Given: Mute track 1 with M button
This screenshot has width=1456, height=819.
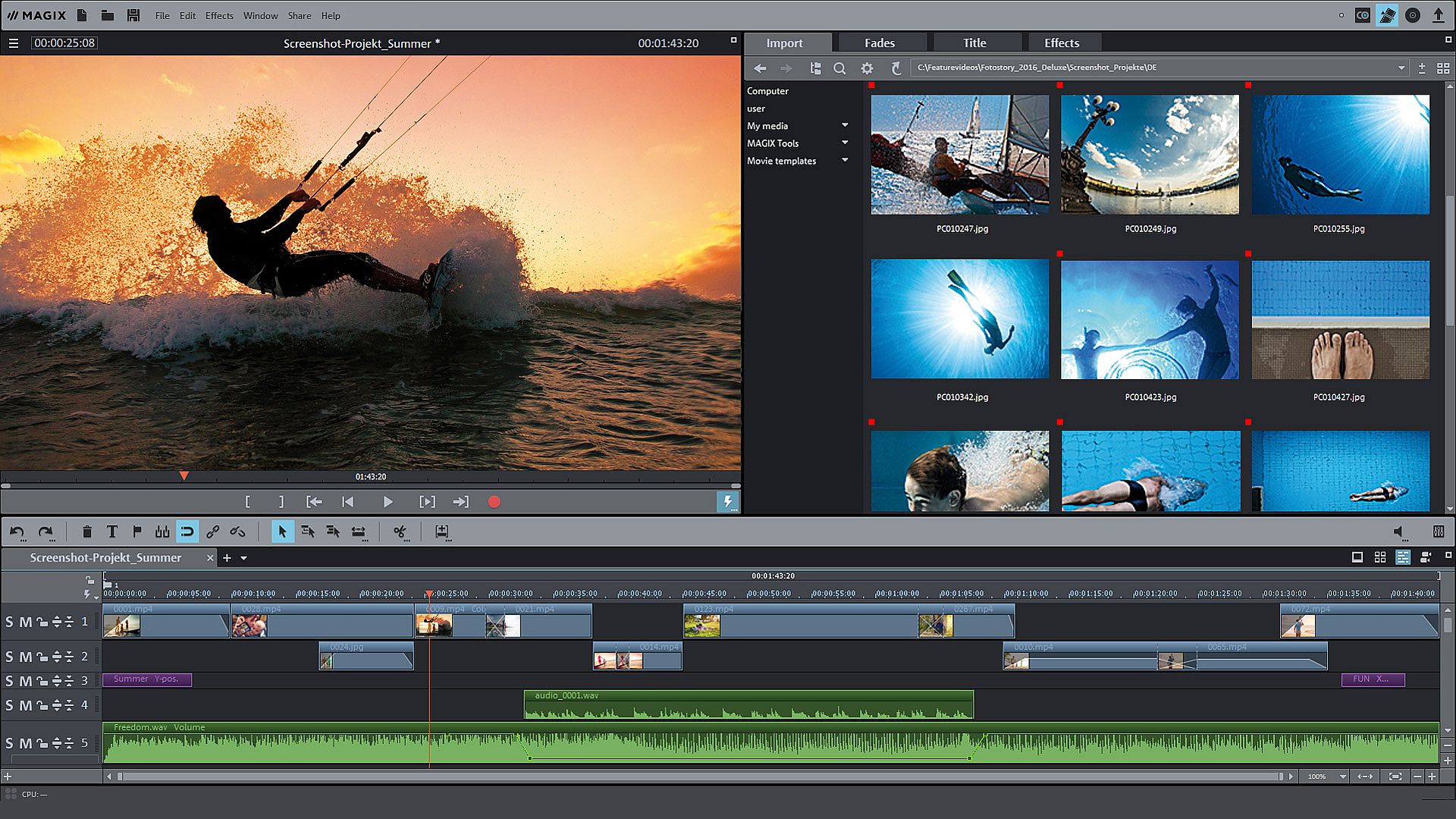Looking at the screenshot, I should (x=25, y=623).
